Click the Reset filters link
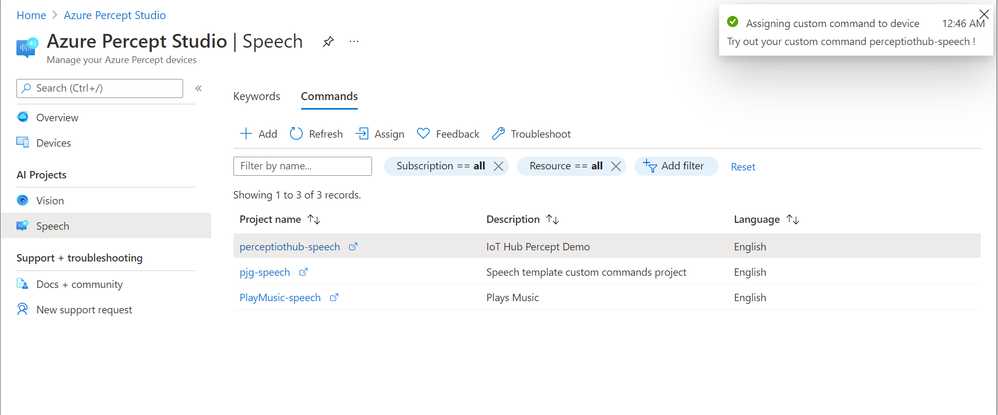Image resolution: width=998 pixels, height=415 pixels. pos(743,167)
